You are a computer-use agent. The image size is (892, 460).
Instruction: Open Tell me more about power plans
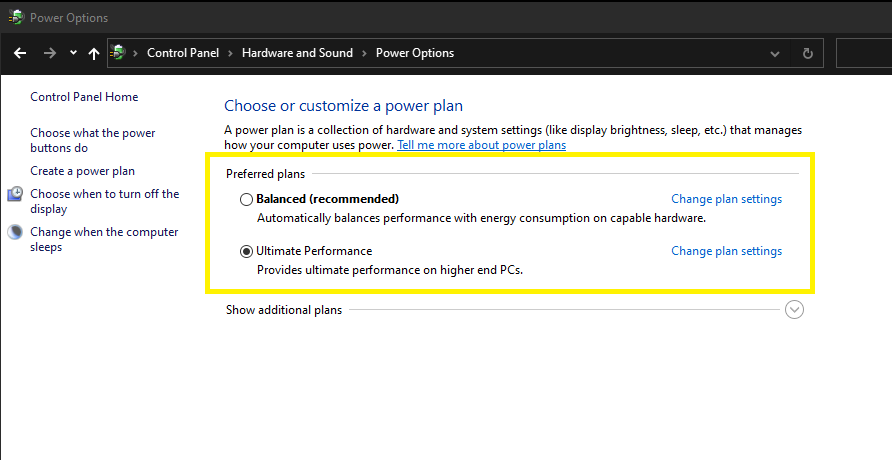click(481, 145)
